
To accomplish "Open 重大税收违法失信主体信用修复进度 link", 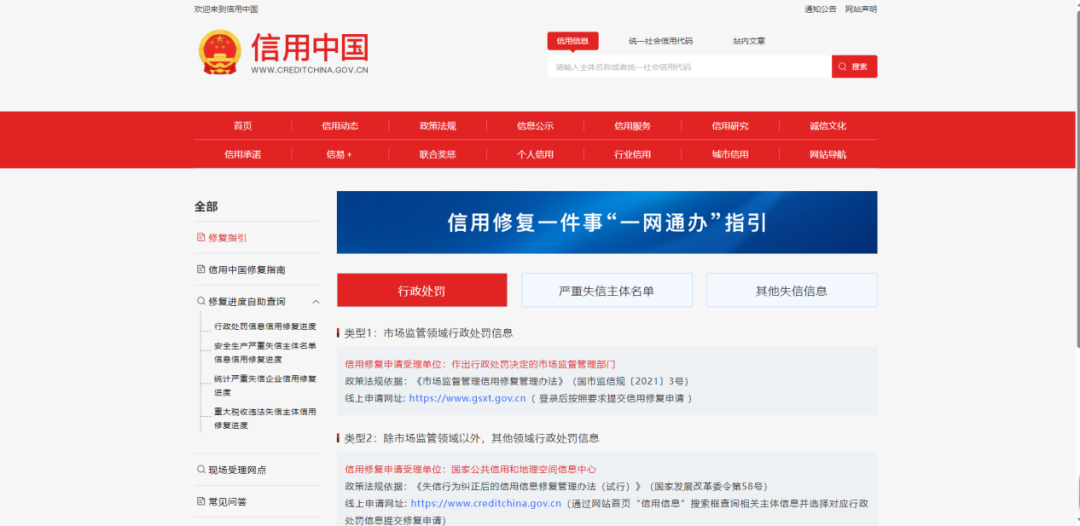I will click(265, 417).
